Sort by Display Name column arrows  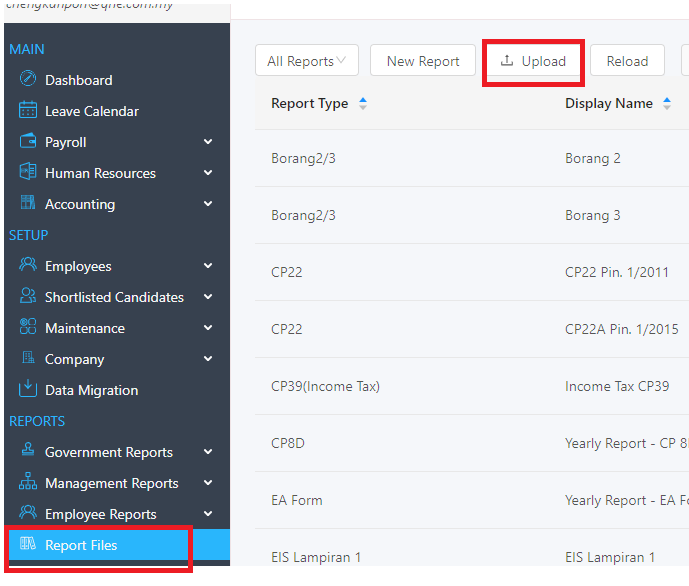(667, 104)
